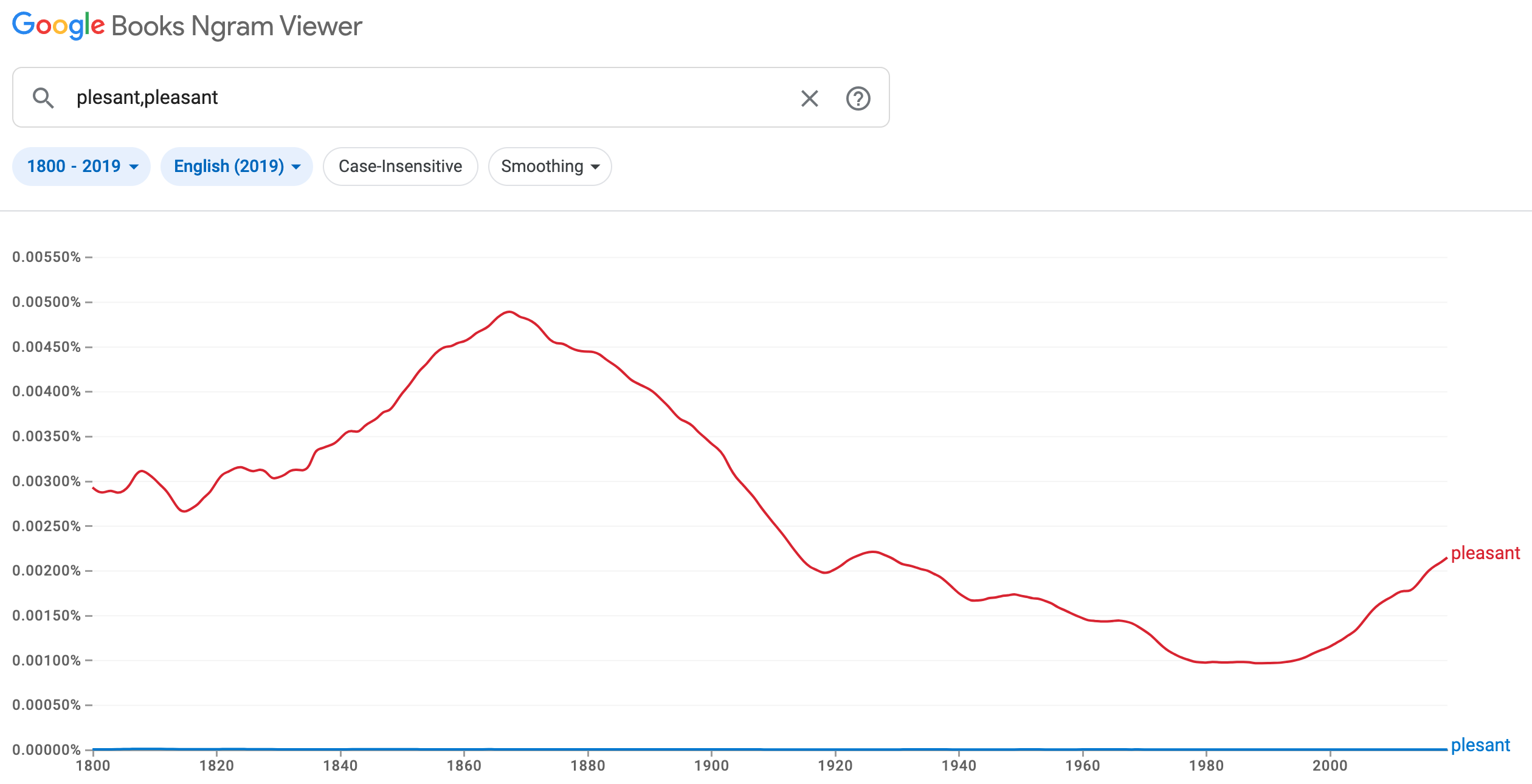
Task: Click the pleasant line peak near 1867
Action: tap(509, 312)
